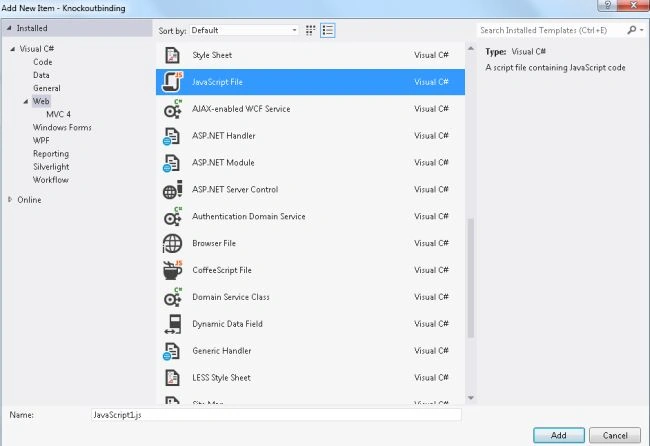Select the Online tree item
The width and height of the screenshot is (650, 446).
[x=29, y=200]
